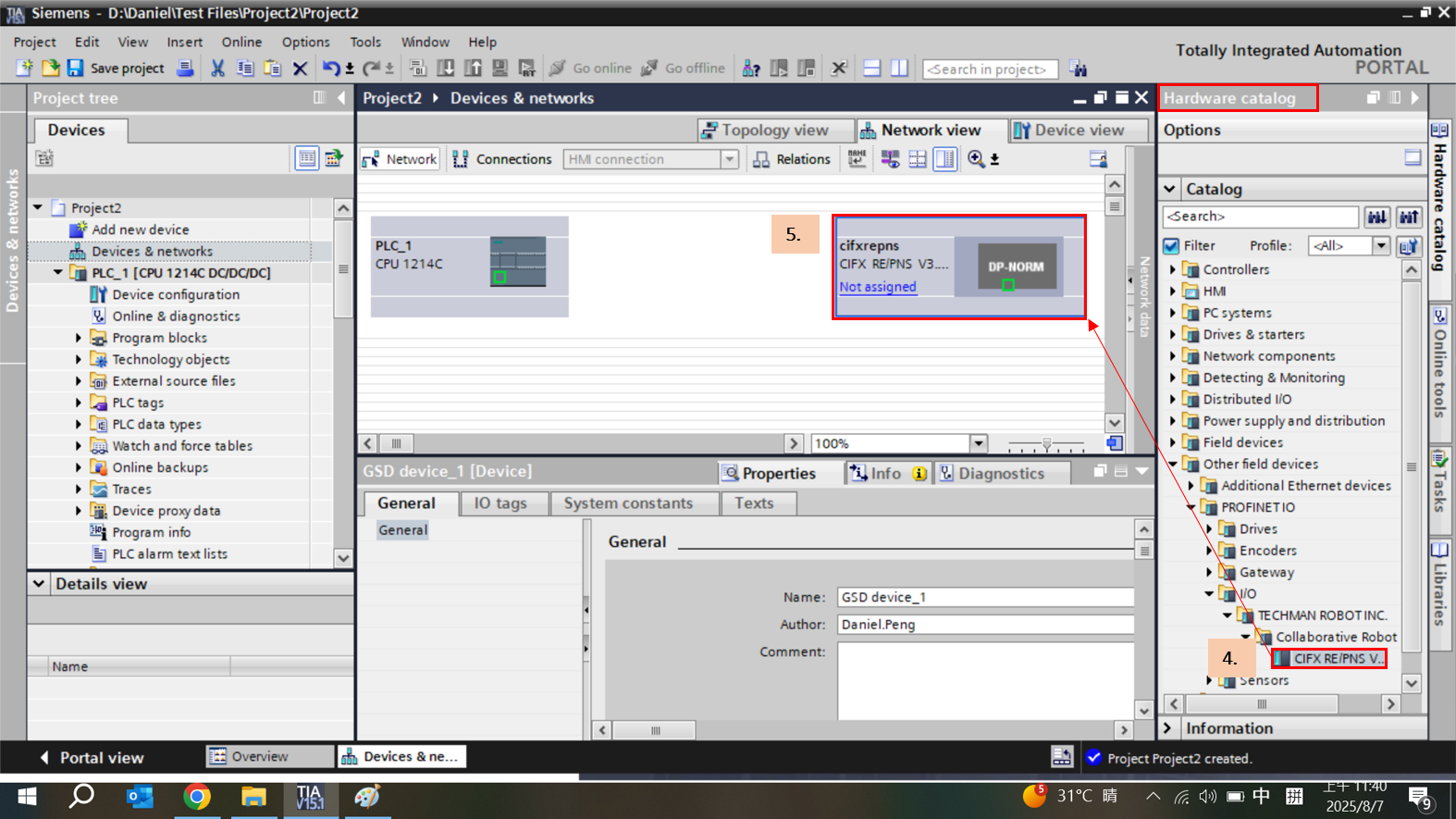Click the Save project button
This screenshot has width=1456, height=819.
[x=116, y=68]
